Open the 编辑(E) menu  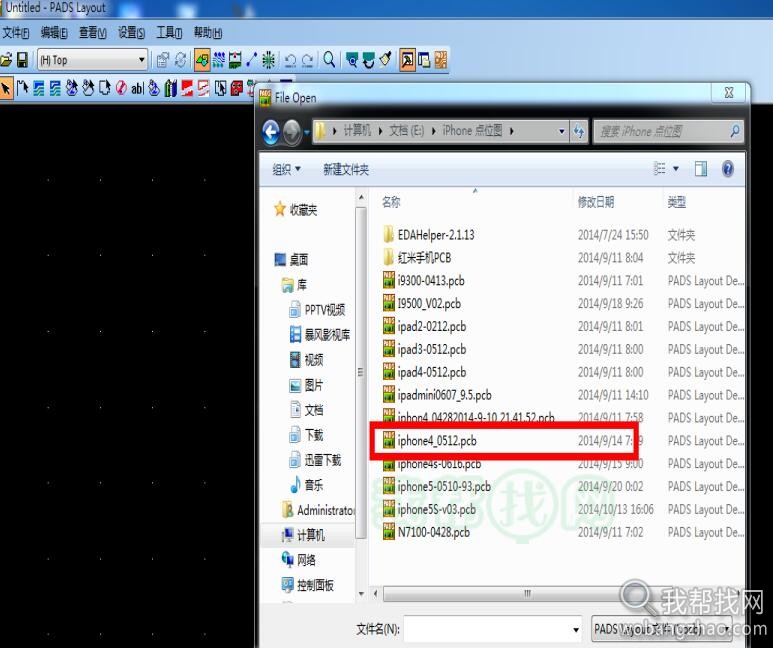(54, 33)
